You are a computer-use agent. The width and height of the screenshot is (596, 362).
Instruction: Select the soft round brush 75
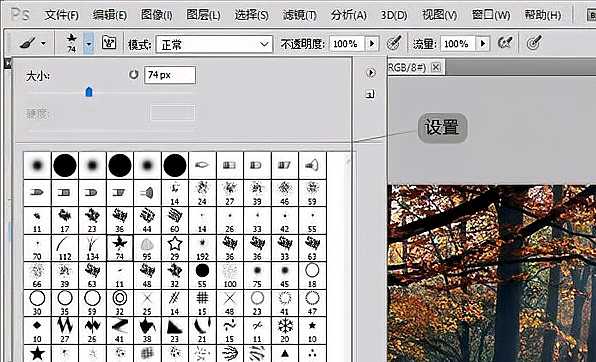(257, 275)
